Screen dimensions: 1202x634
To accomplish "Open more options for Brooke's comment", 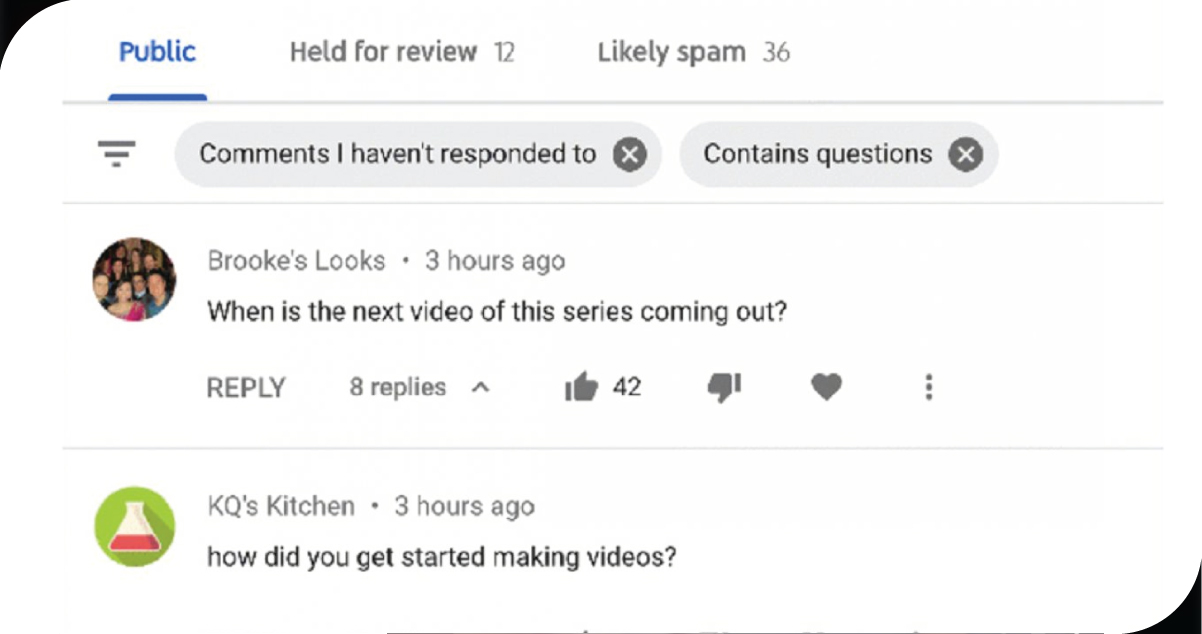I will tap(929, 387).
